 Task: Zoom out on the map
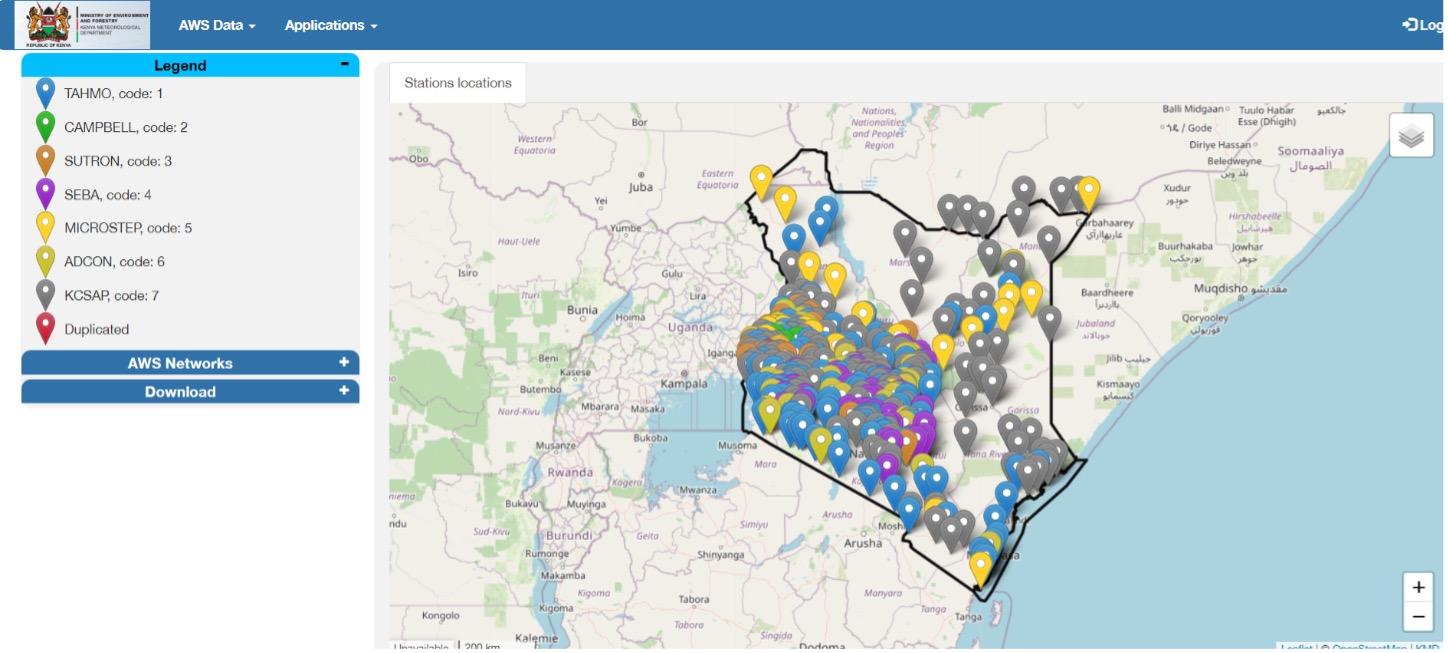click(x=1417, y=617)
